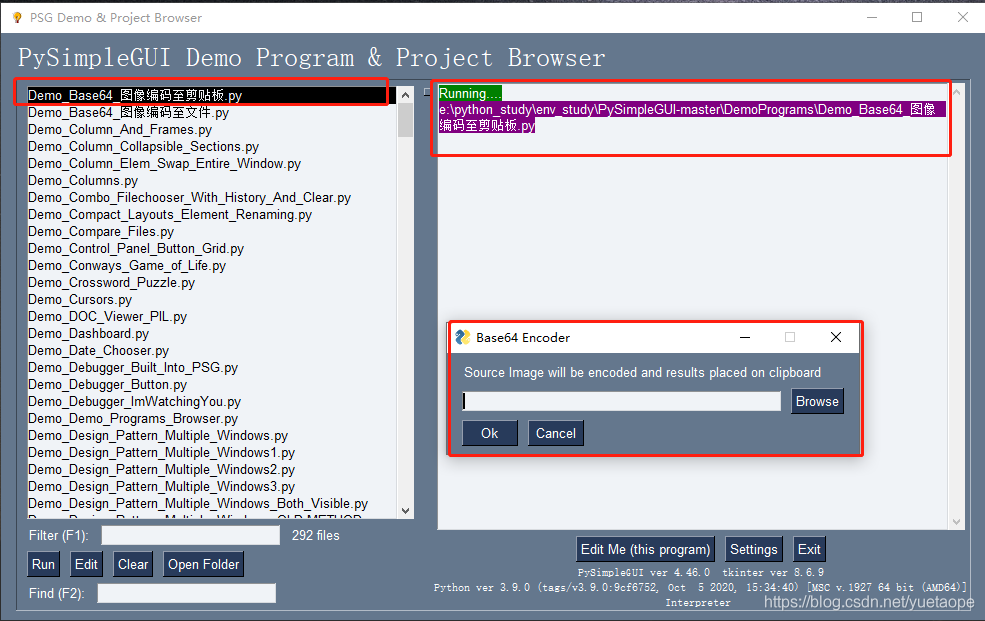Viewport: 985px width, 621px height.
Task: Focus the source image path field
Action: click(622, 401)
